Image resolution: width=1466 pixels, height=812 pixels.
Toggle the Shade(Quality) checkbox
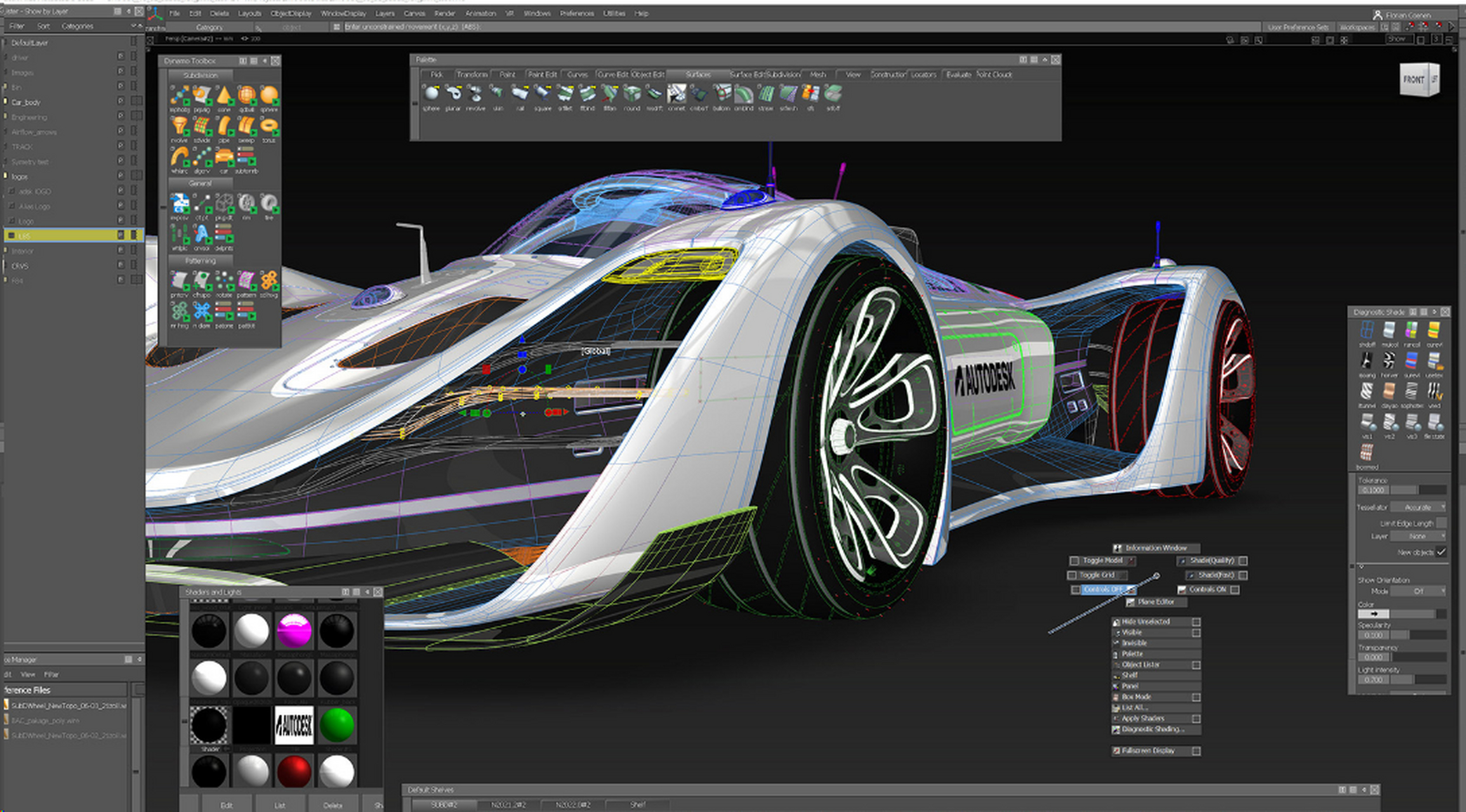point(1243,561)
